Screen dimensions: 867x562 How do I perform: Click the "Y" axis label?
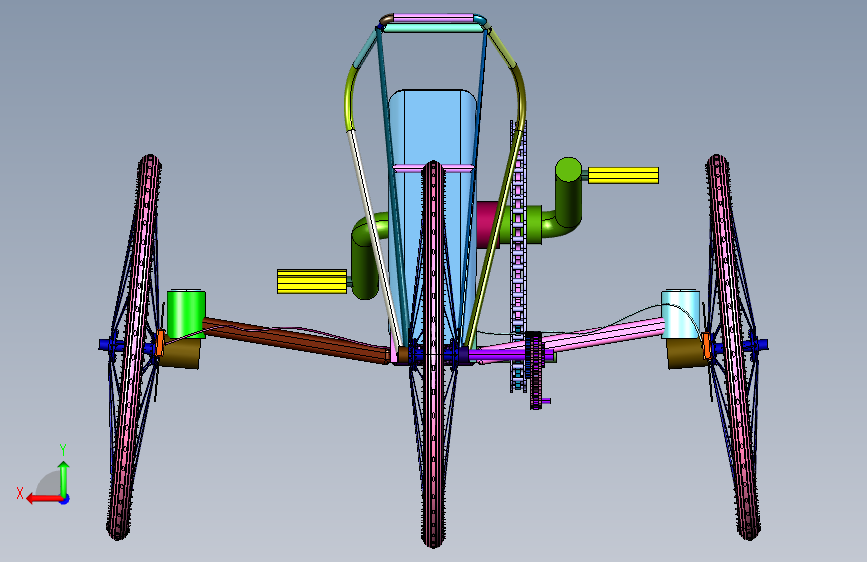pos(63,449)
